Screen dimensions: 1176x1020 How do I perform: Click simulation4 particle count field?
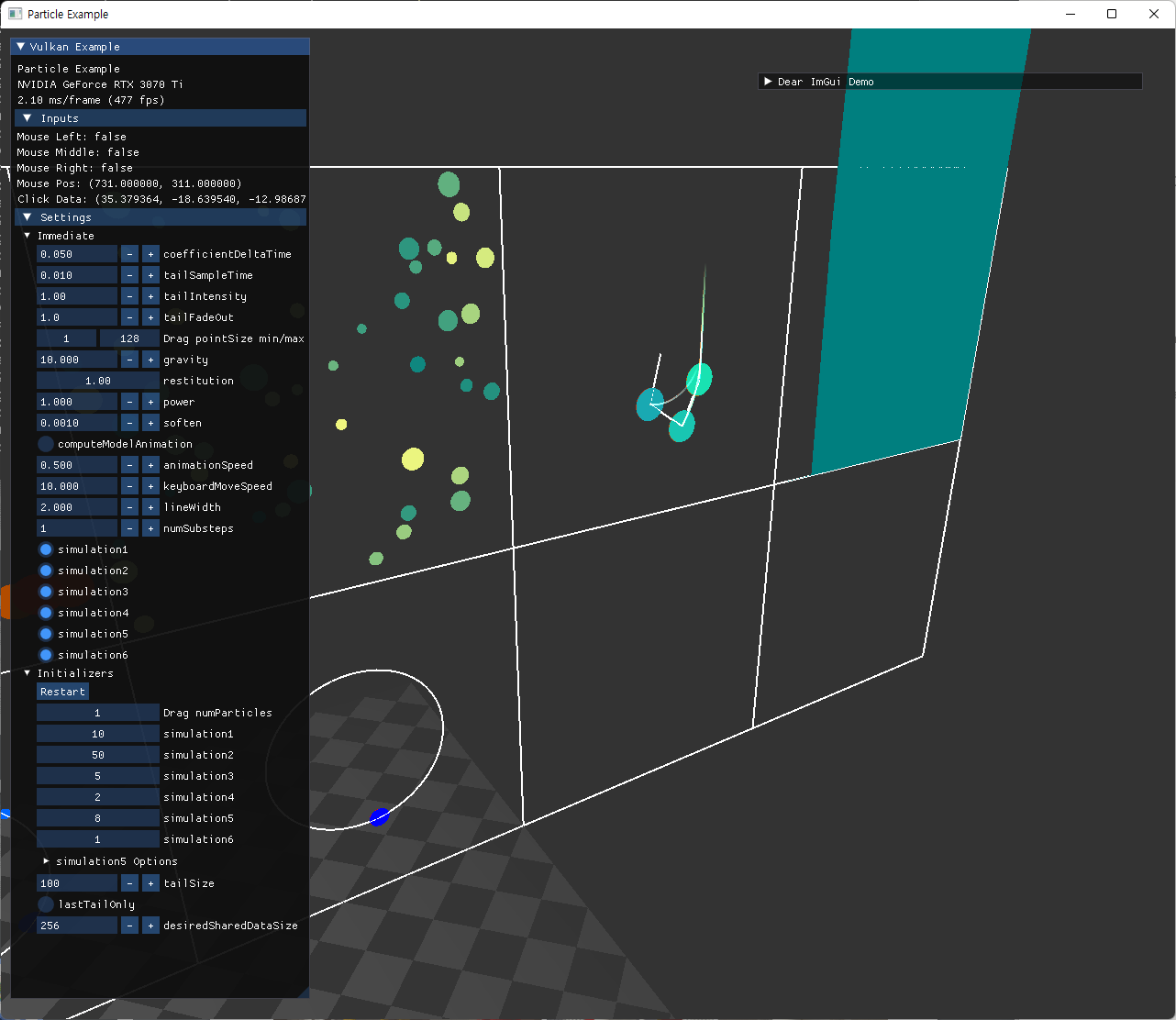pyautogui.click(x=98, y=797)
